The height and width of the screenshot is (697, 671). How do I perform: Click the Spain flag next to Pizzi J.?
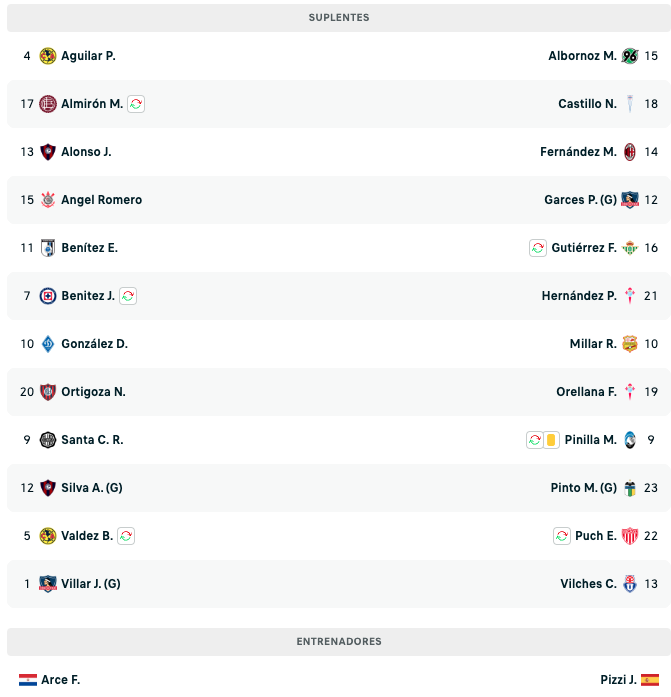[650, 680]
